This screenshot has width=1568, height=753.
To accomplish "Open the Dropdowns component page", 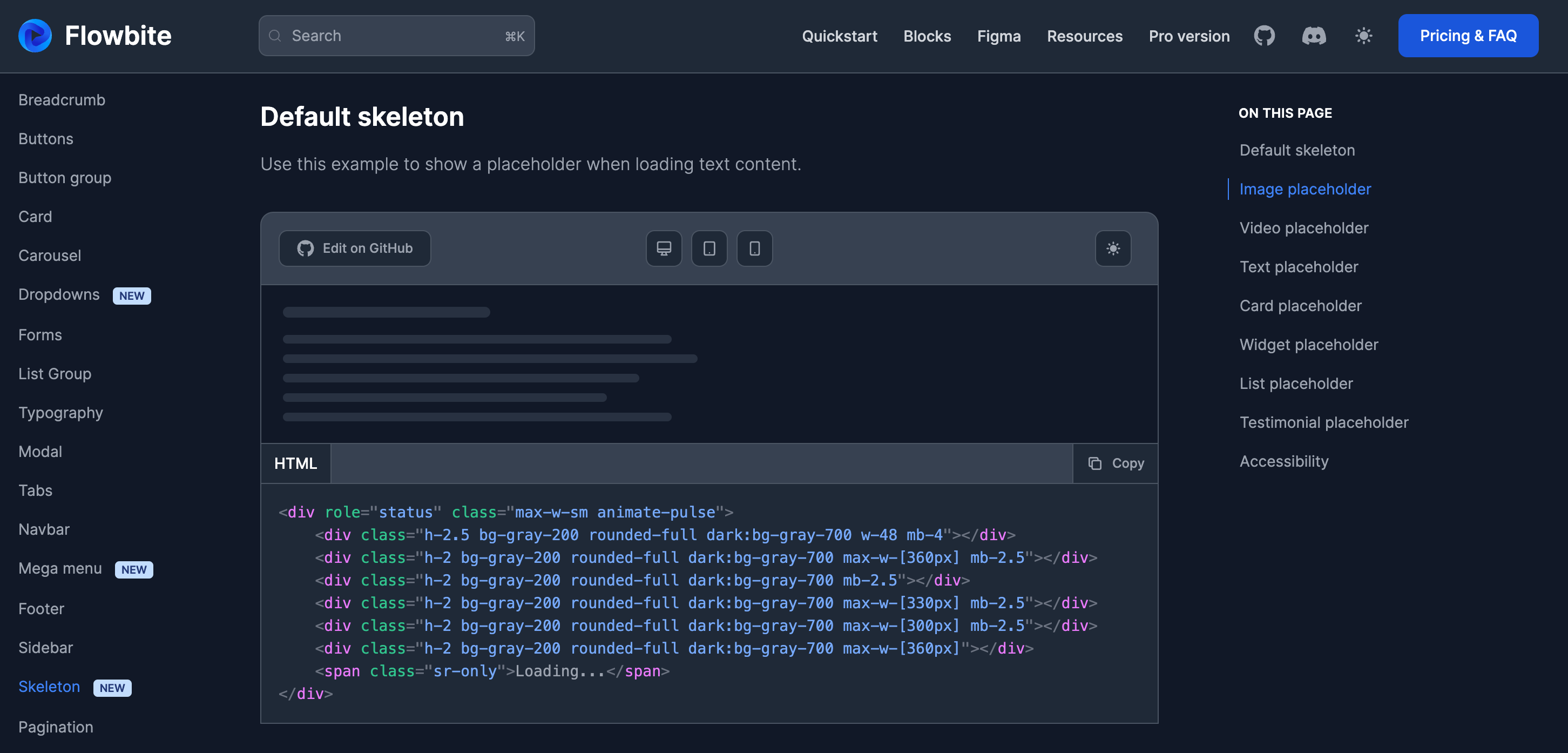I will (x=59, y=294).
